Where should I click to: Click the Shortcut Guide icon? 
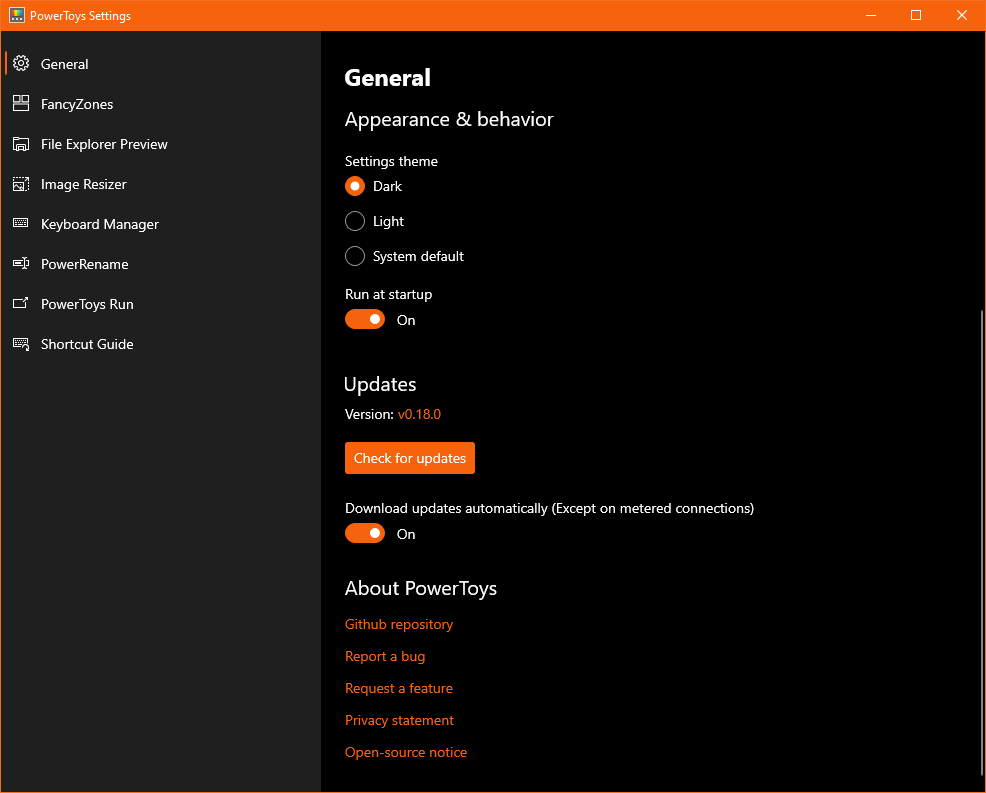pos(21,343)
